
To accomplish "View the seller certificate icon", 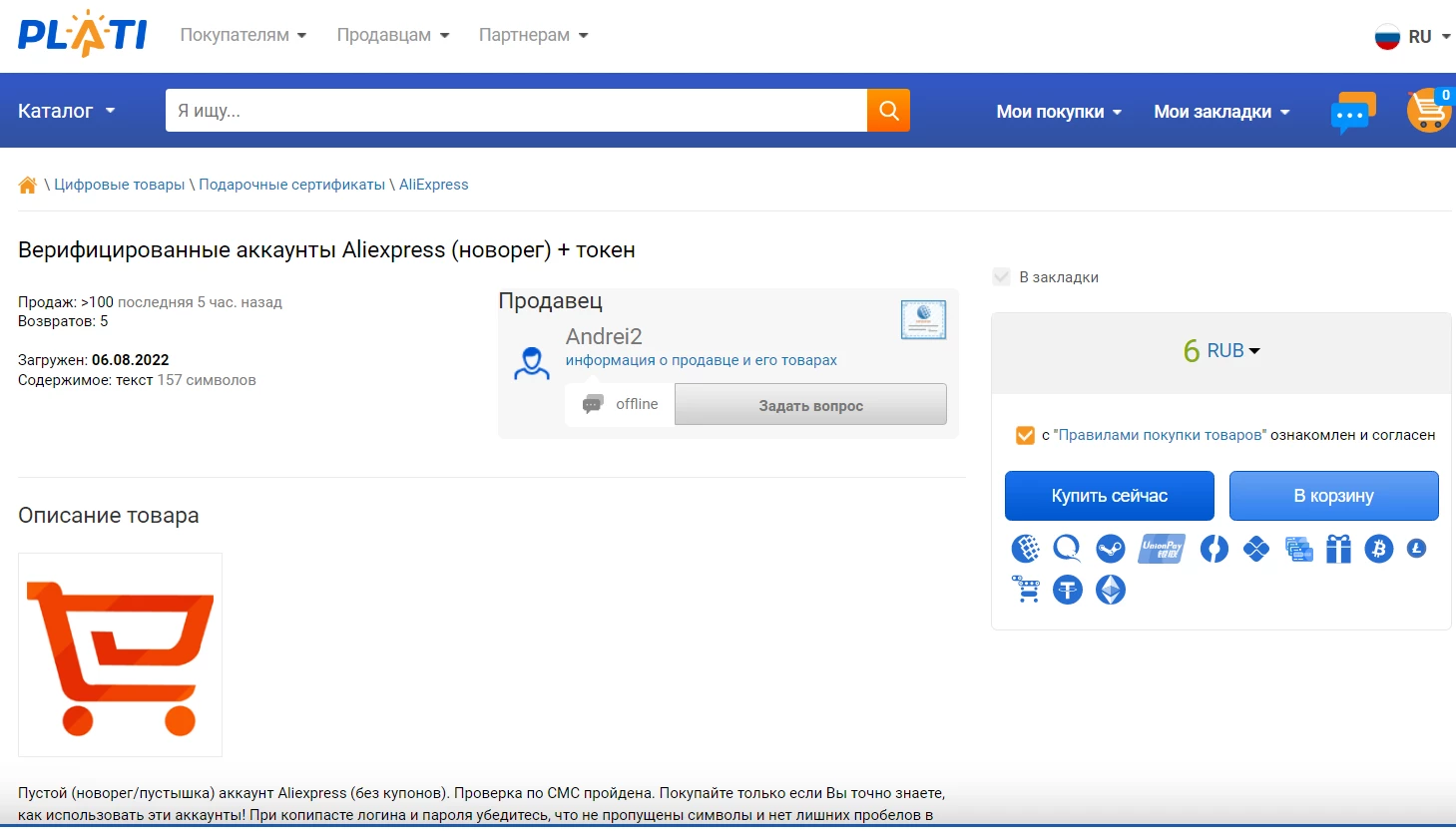I will [x=923, y=320].
